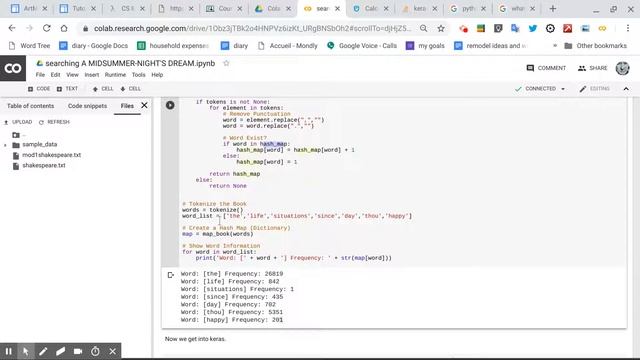Open the Tools menu
The width and height of the screenshot is (640, 360).
click(138, 75)
